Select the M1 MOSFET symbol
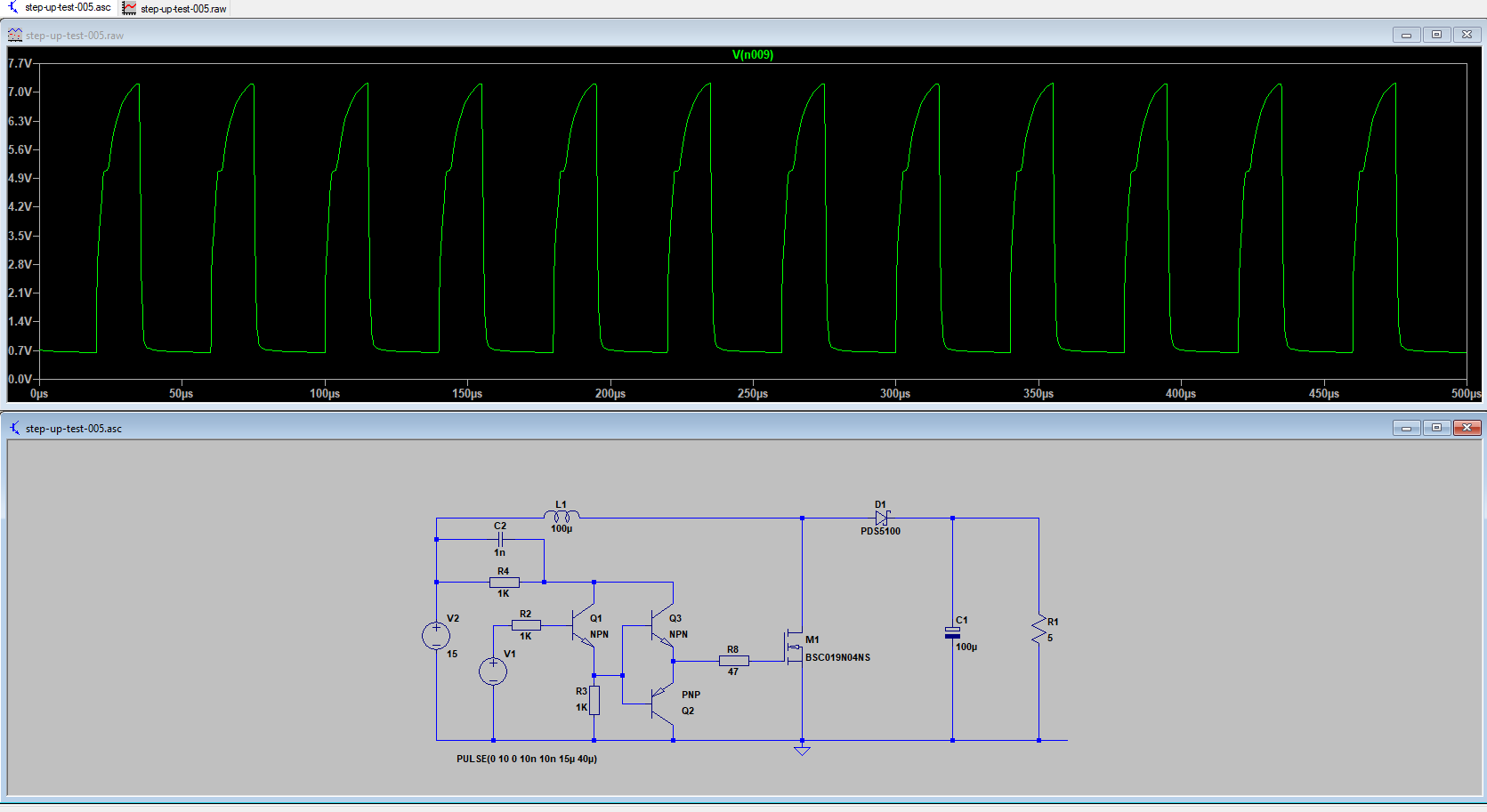 point(794,647)
